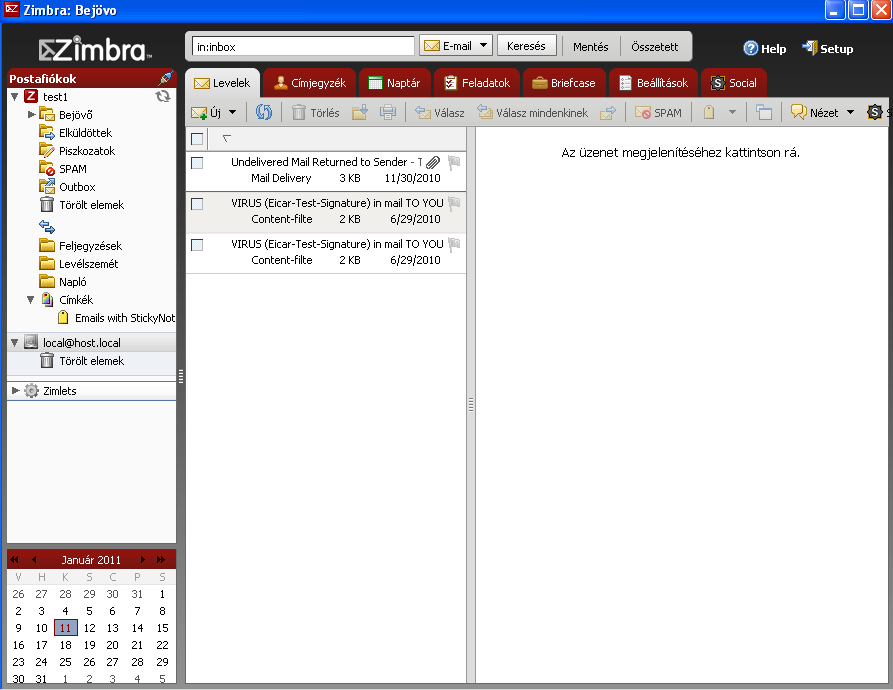This screenshot has width=893, height=690.
Task: Click the tag icon in toolbar
Action: click(x=708, y=112)
